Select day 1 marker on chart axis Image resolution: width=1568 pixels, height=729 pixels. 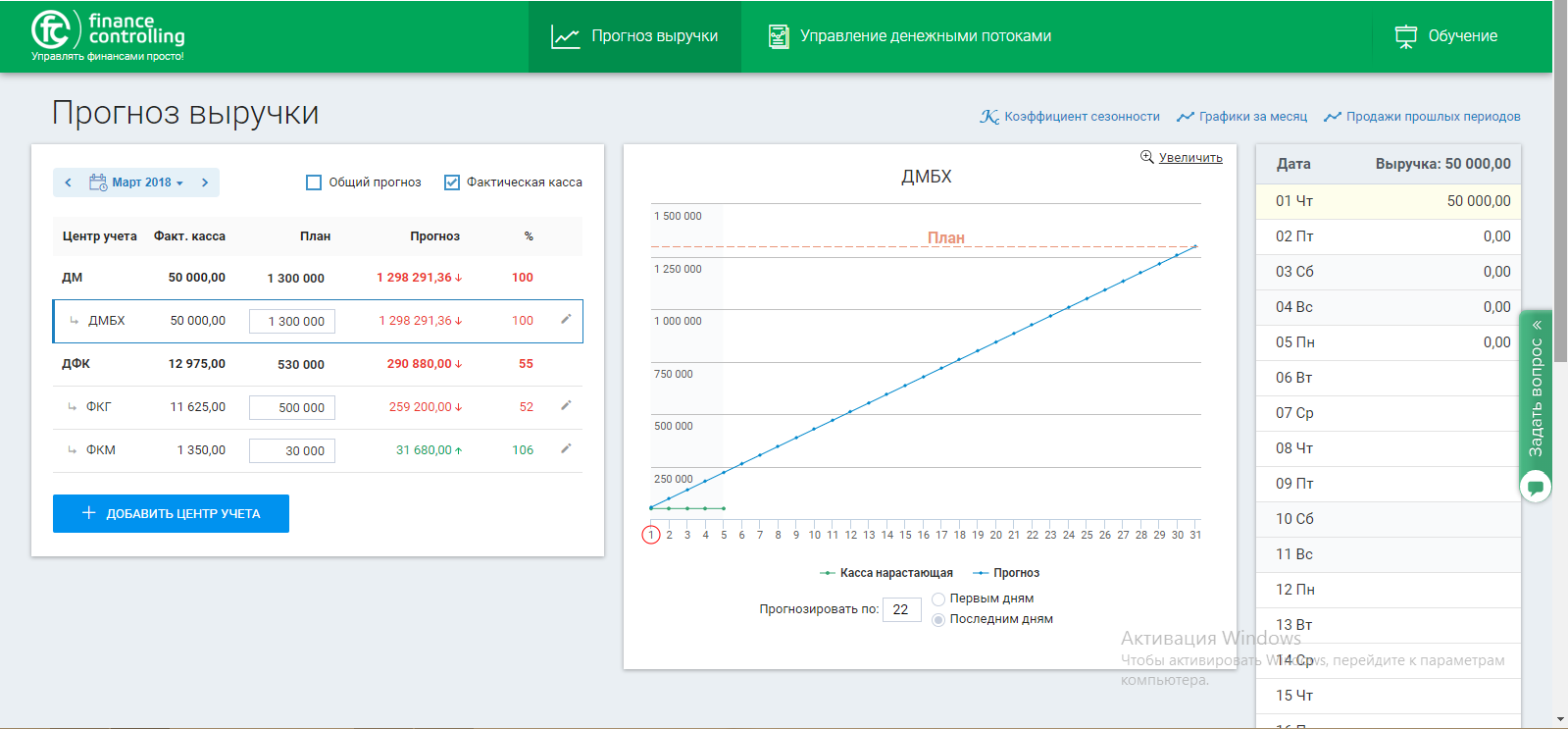click(651, 535)
